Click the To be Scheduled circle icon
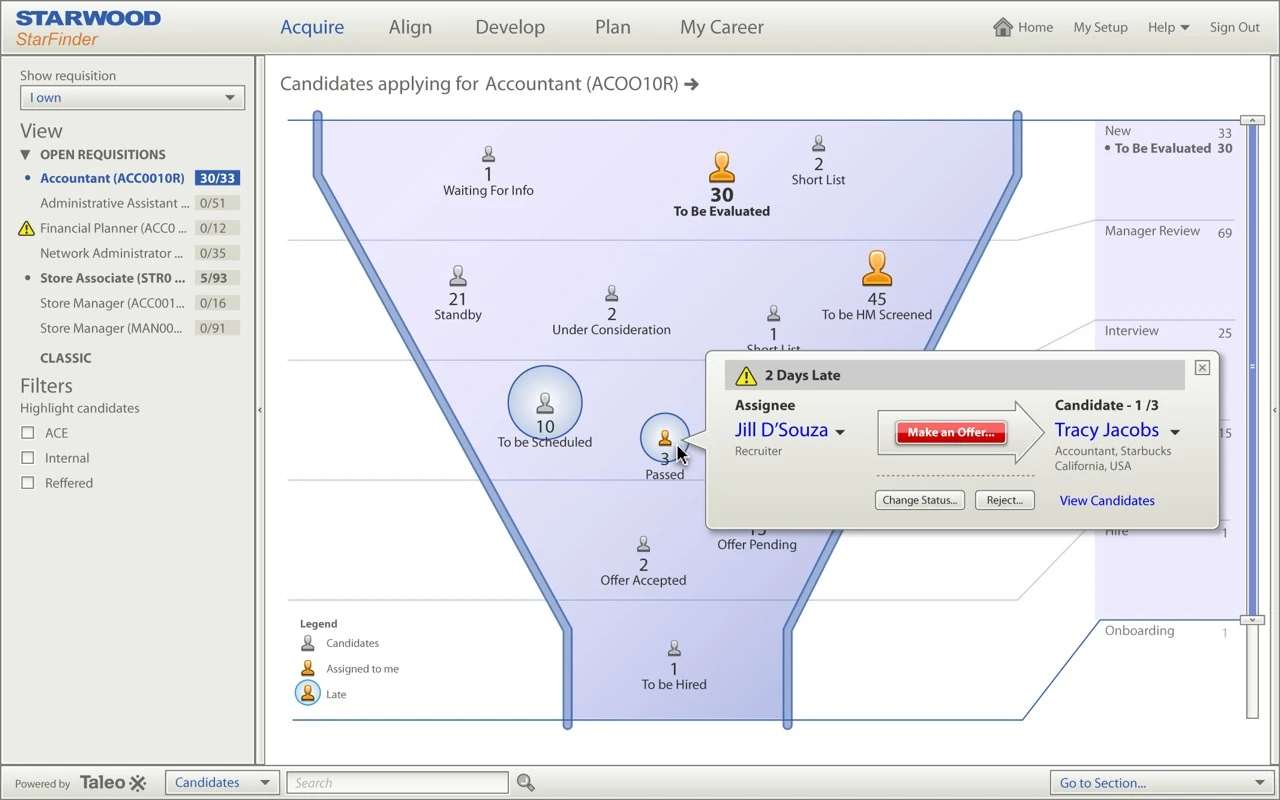Screen dimensions: 1280x800 click(x=545, y=403)
